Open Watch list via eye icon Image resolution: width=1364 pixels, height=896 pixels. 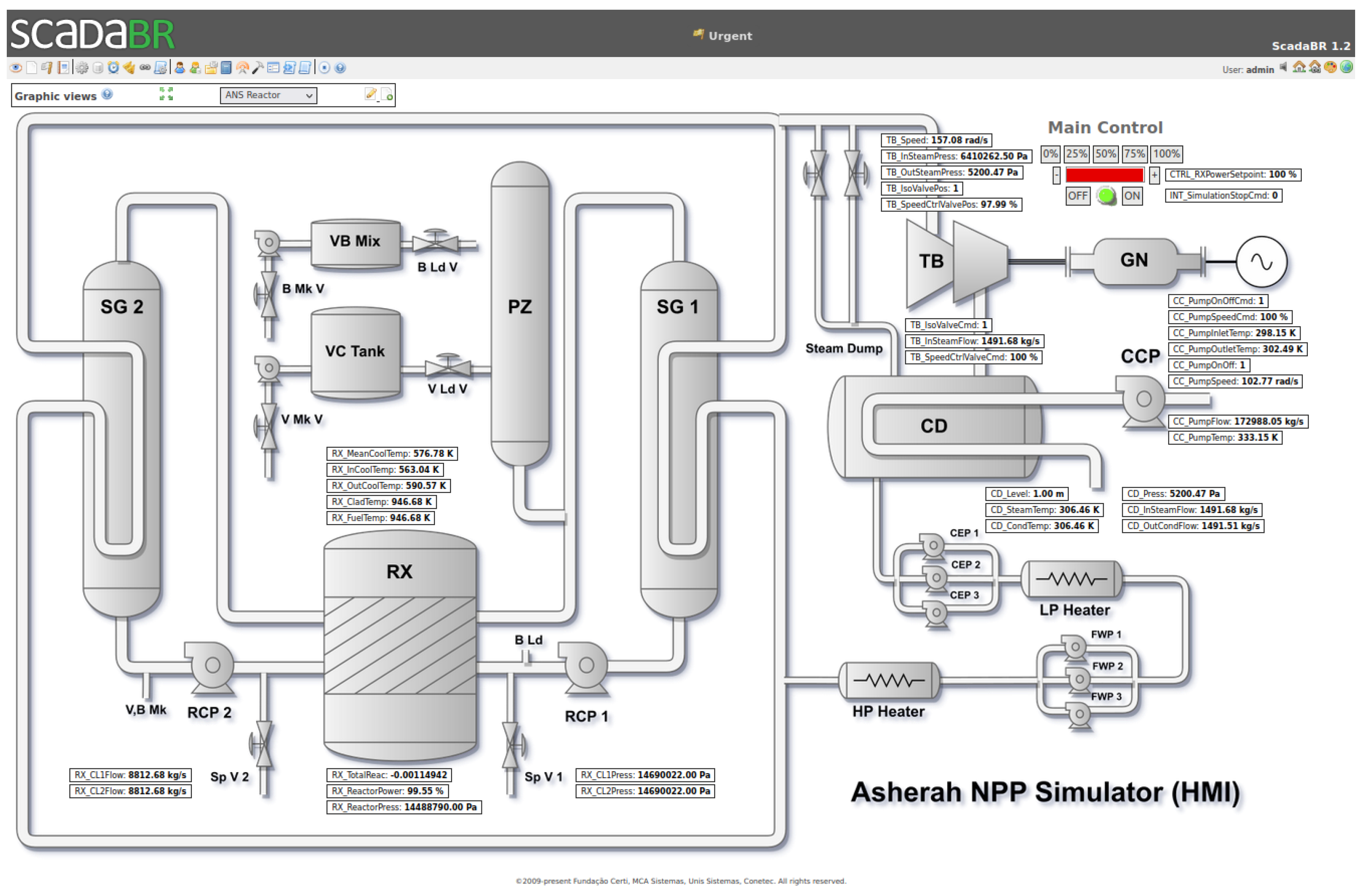point(16,68)
